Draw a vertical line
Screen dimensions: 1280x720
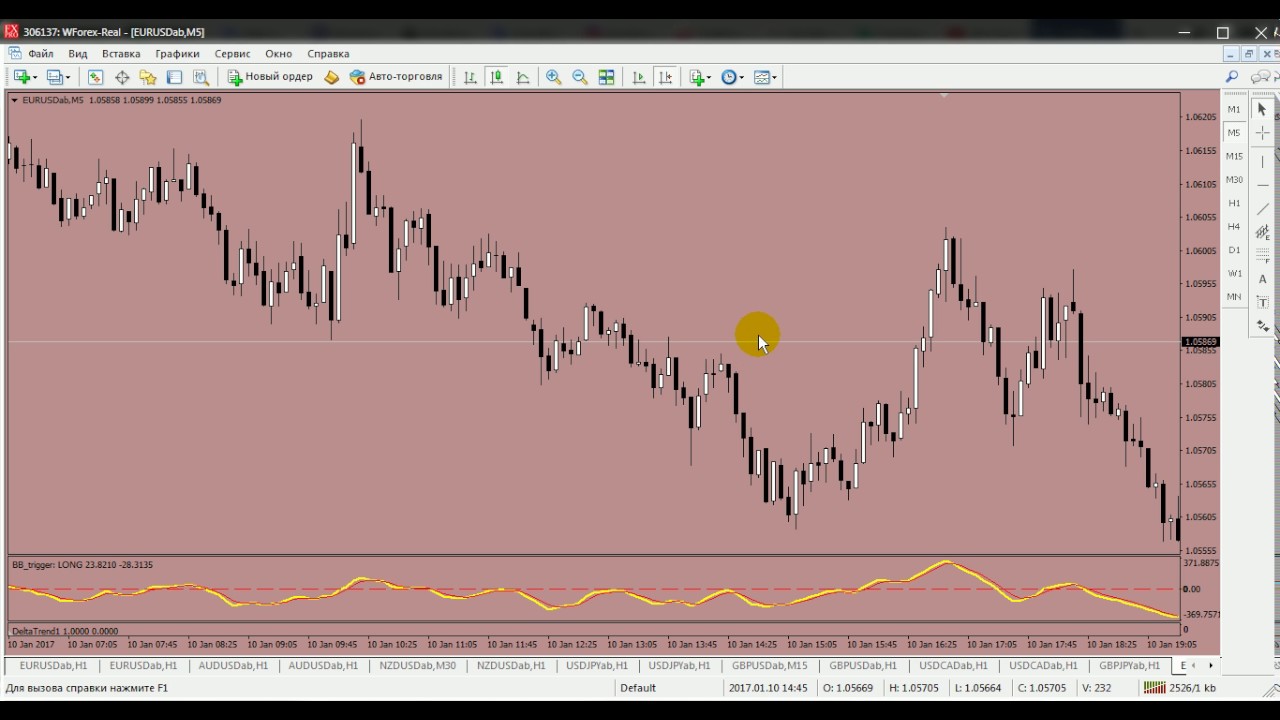[1262, 162]
